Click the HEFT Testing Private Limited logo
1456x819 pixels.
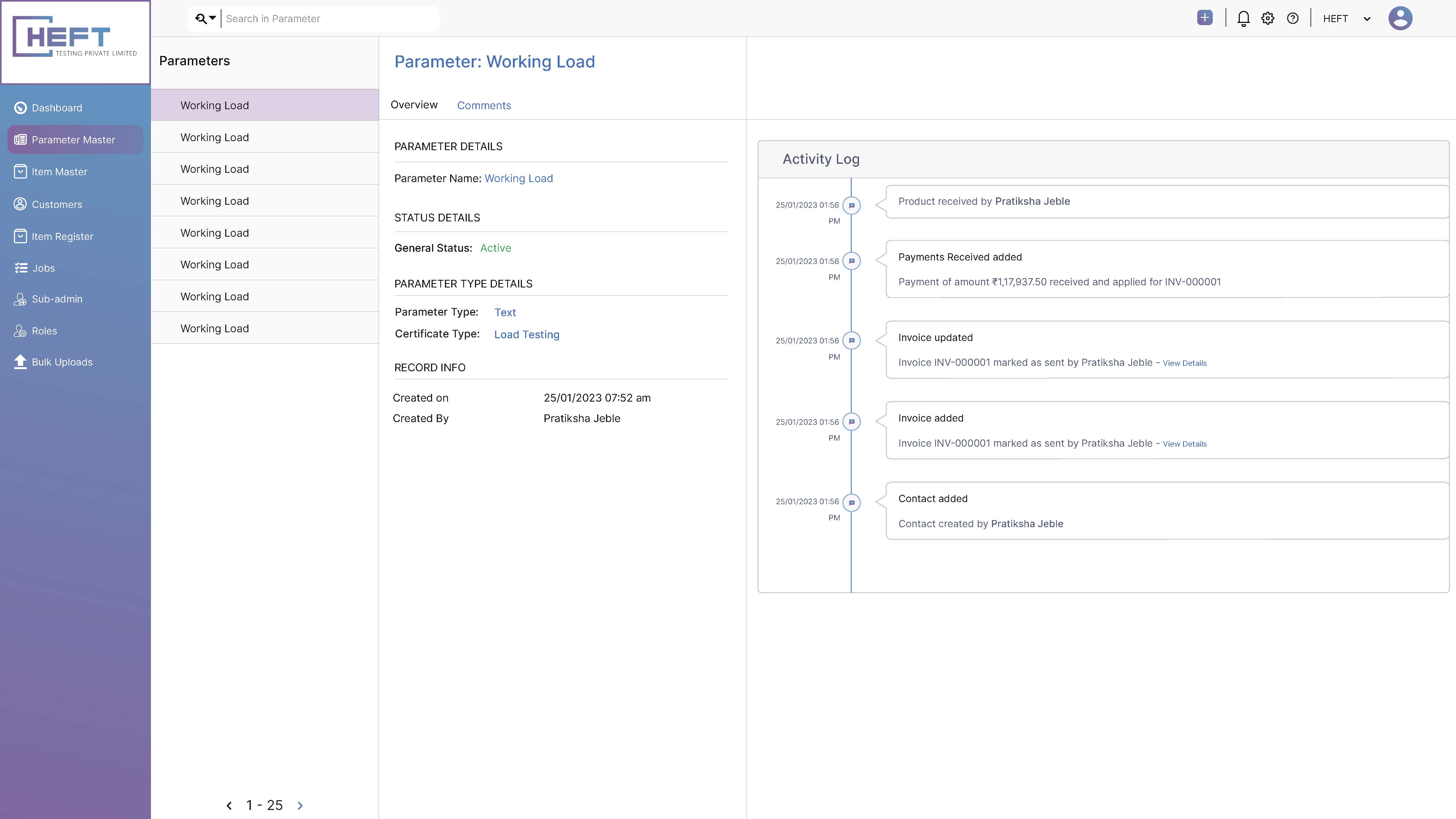[75, 37]
